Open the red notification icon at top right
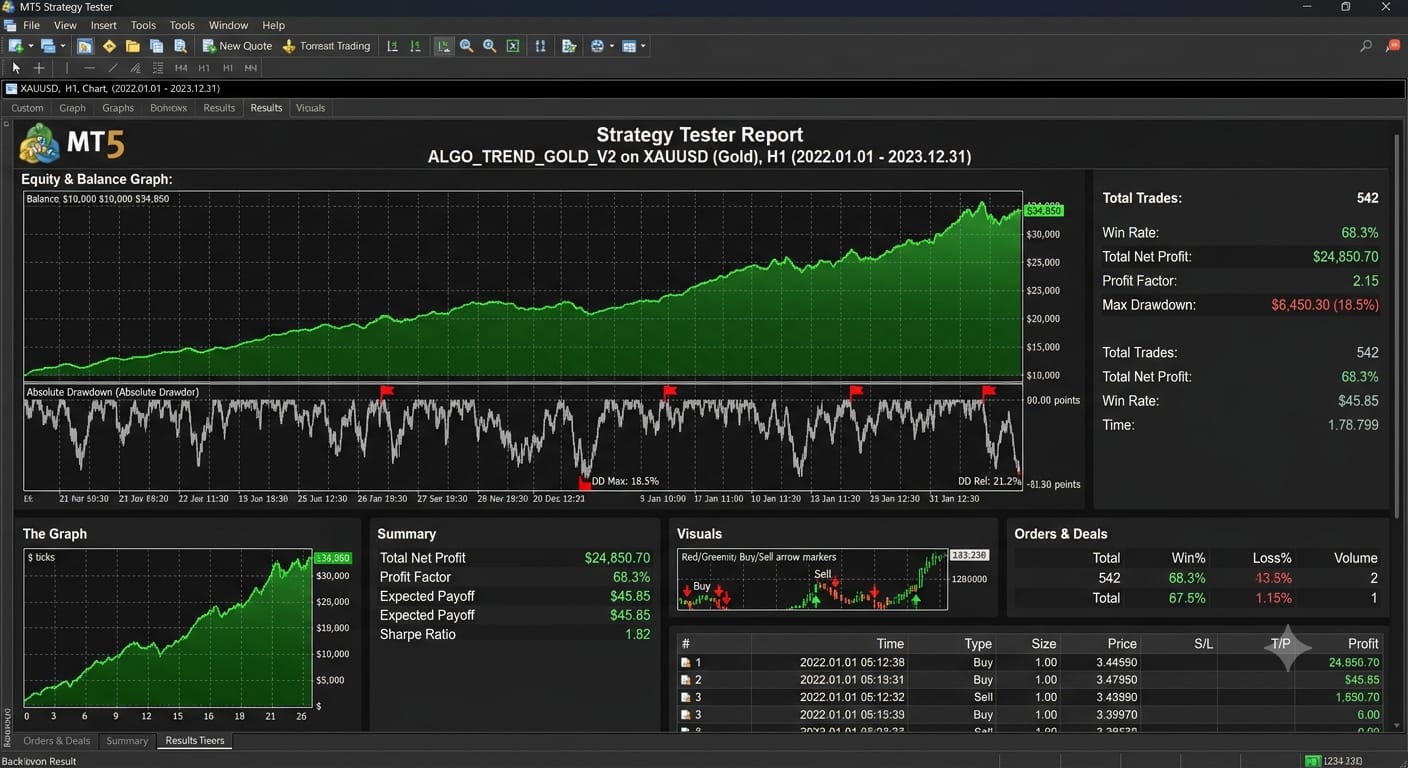 (x=1394, y=46)
